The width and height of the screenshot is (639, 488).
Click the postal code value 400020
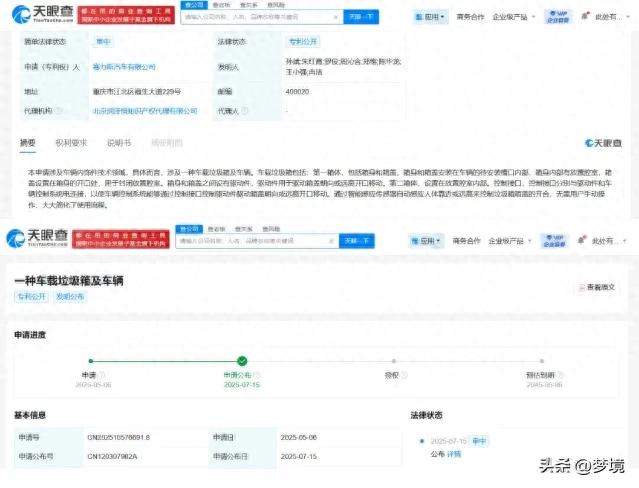pyautogui.click(x=297, y=92)
